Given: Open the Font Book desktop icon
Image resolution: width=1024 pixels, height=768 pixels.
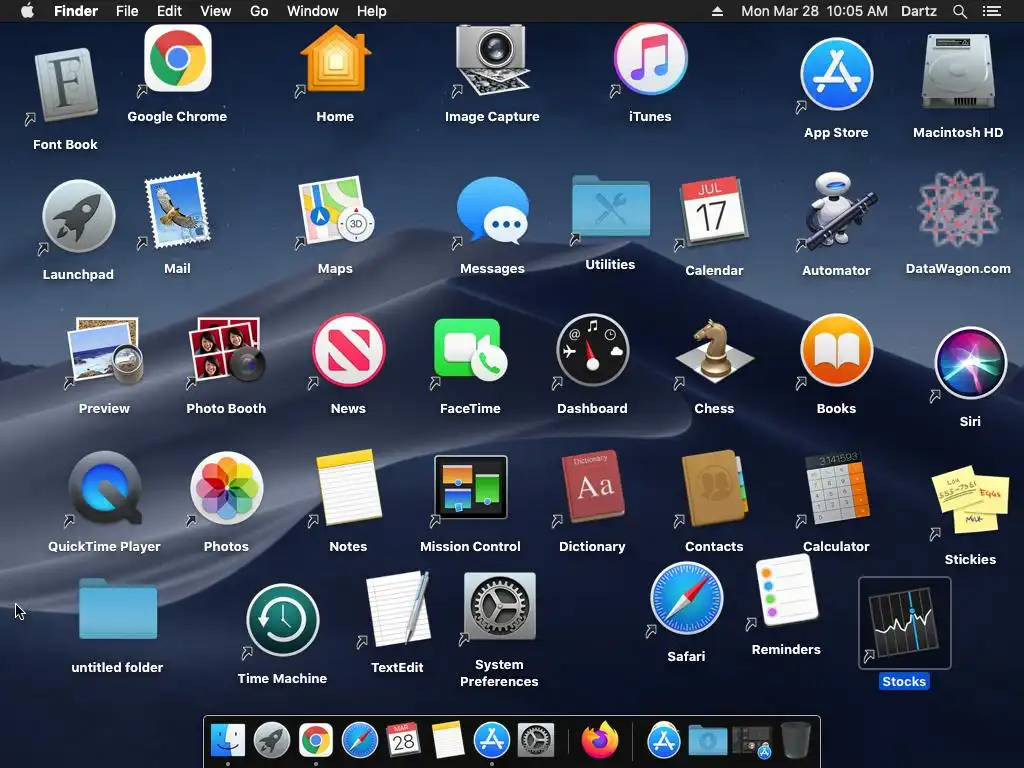Looking at the screenshot, I should coord(66,86).
